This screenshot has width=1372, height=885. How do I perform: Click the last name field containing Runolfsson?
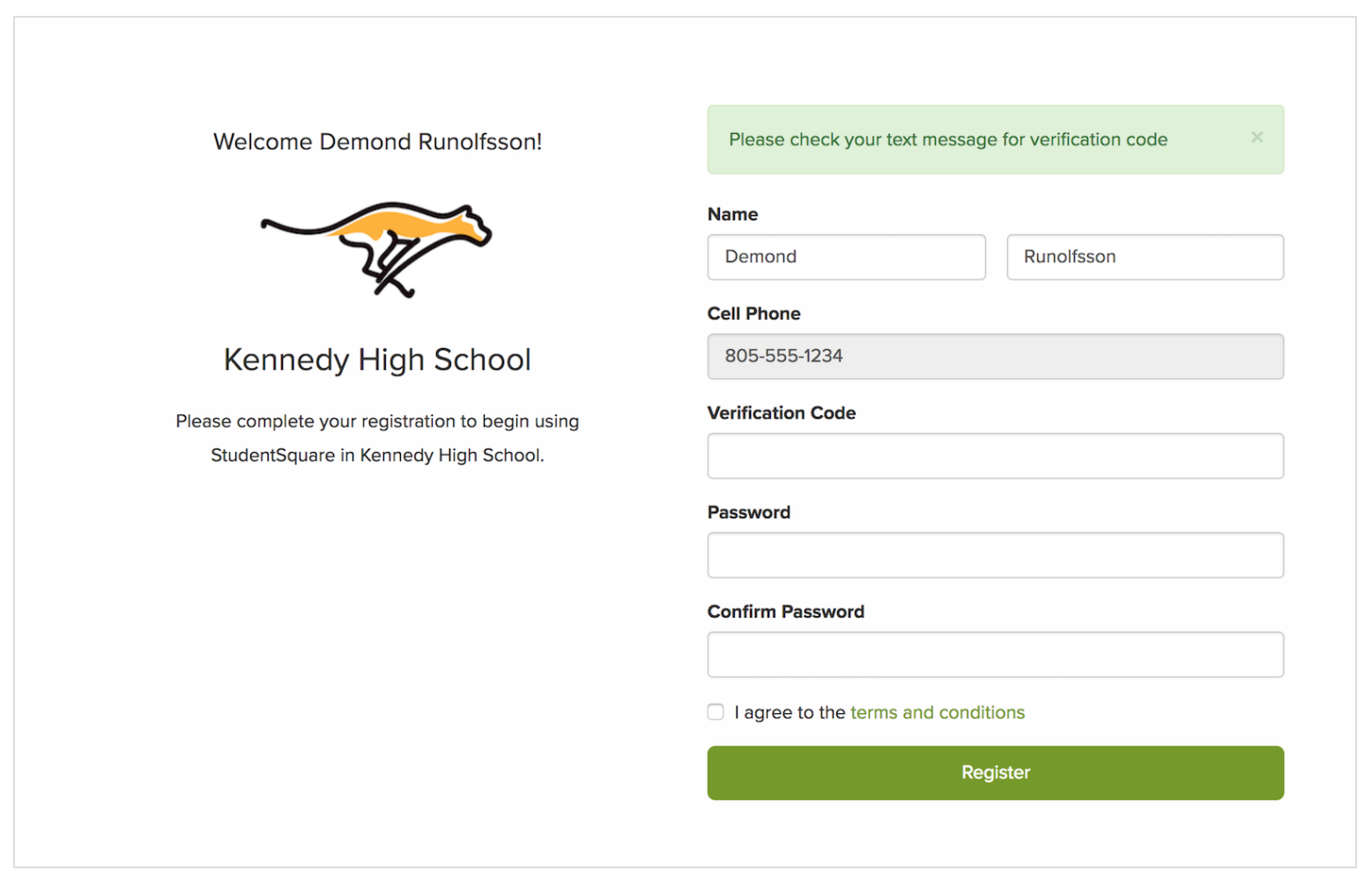point(1144,257)
